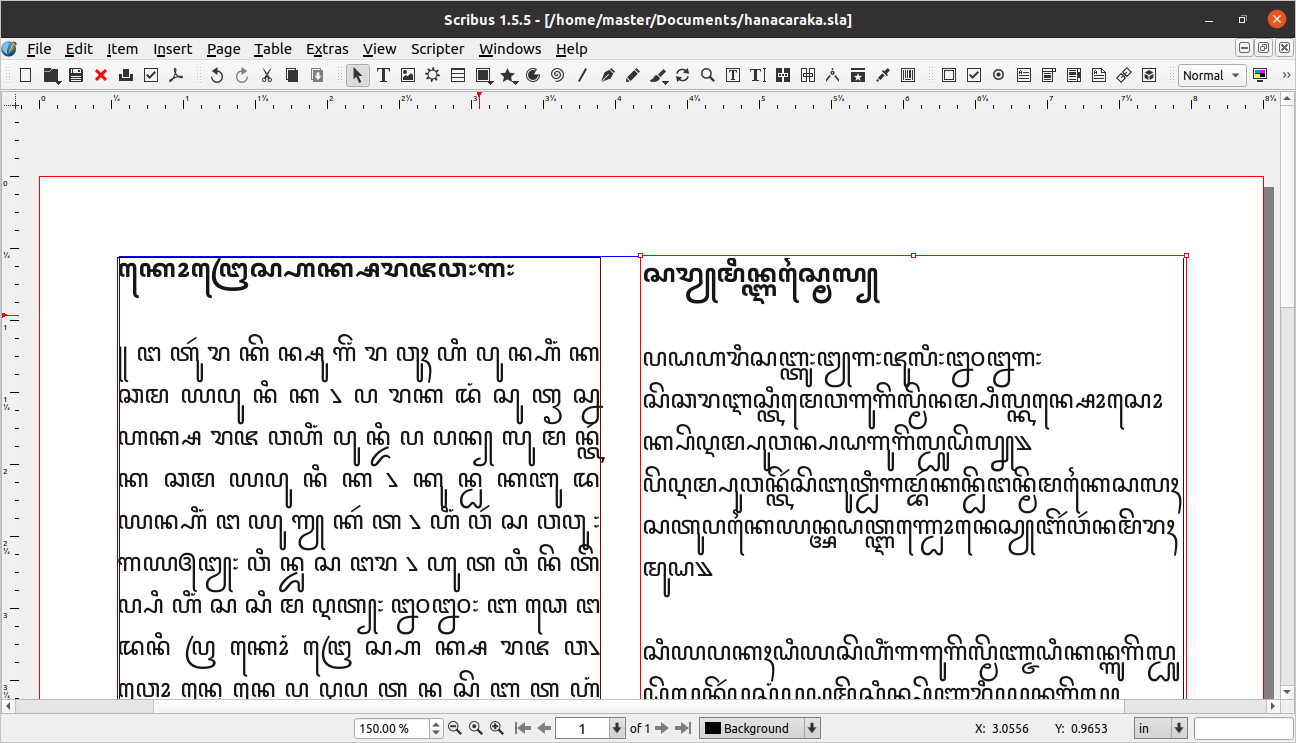The image size is (1296, 743).
Task: Click the Redo arrow icon
Action: tap(242, 75)
